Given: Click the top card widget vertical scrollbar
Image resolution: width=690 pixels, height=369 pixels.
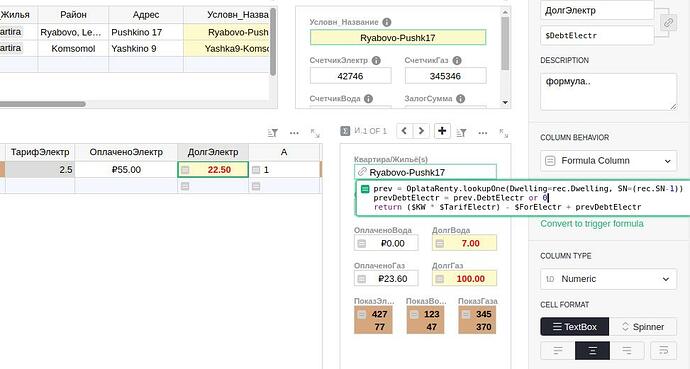Looking at the screenshot, I should (x=505, y=44).
